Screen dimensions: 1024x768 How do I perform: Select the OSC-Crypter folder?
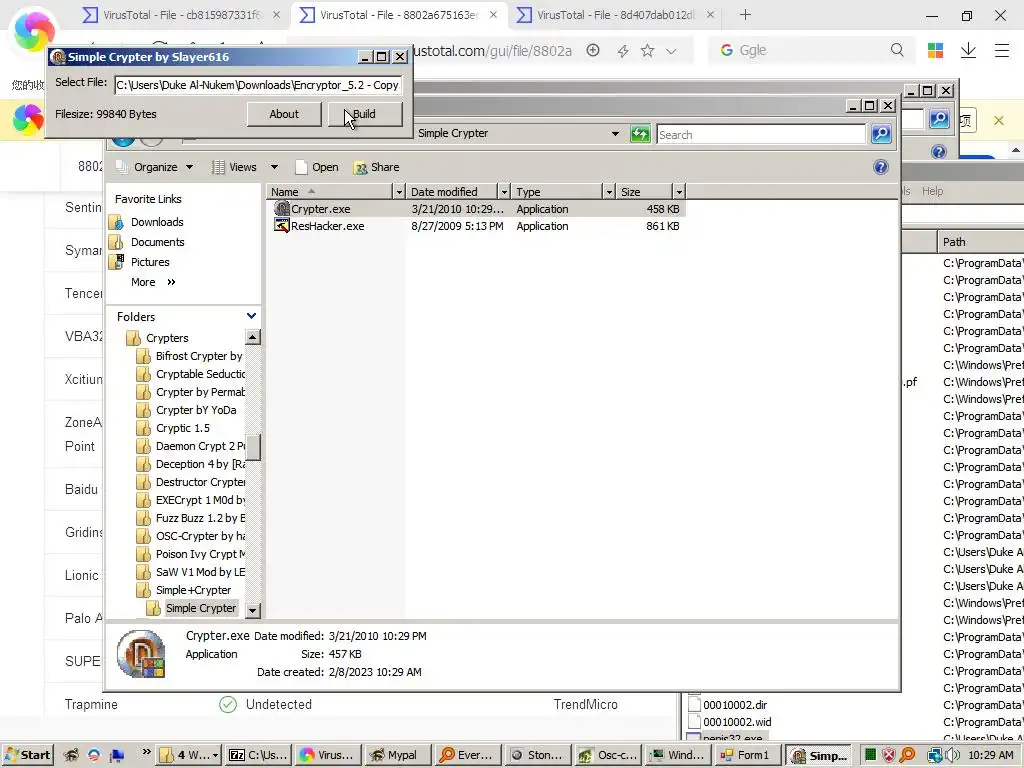[190, 536]
